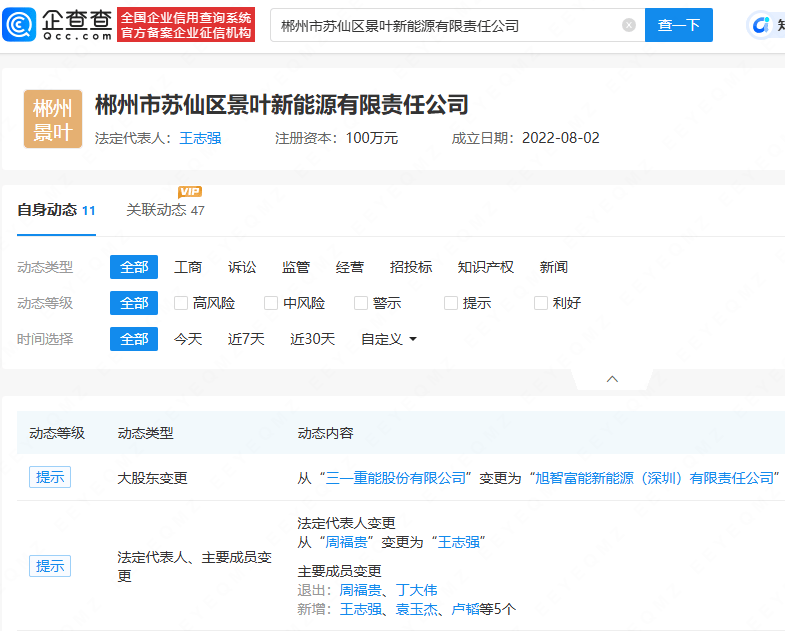This screenshot has width=785, height=631.
Task: Click the 动态等级 column header
Action: [x=57, y=433]
